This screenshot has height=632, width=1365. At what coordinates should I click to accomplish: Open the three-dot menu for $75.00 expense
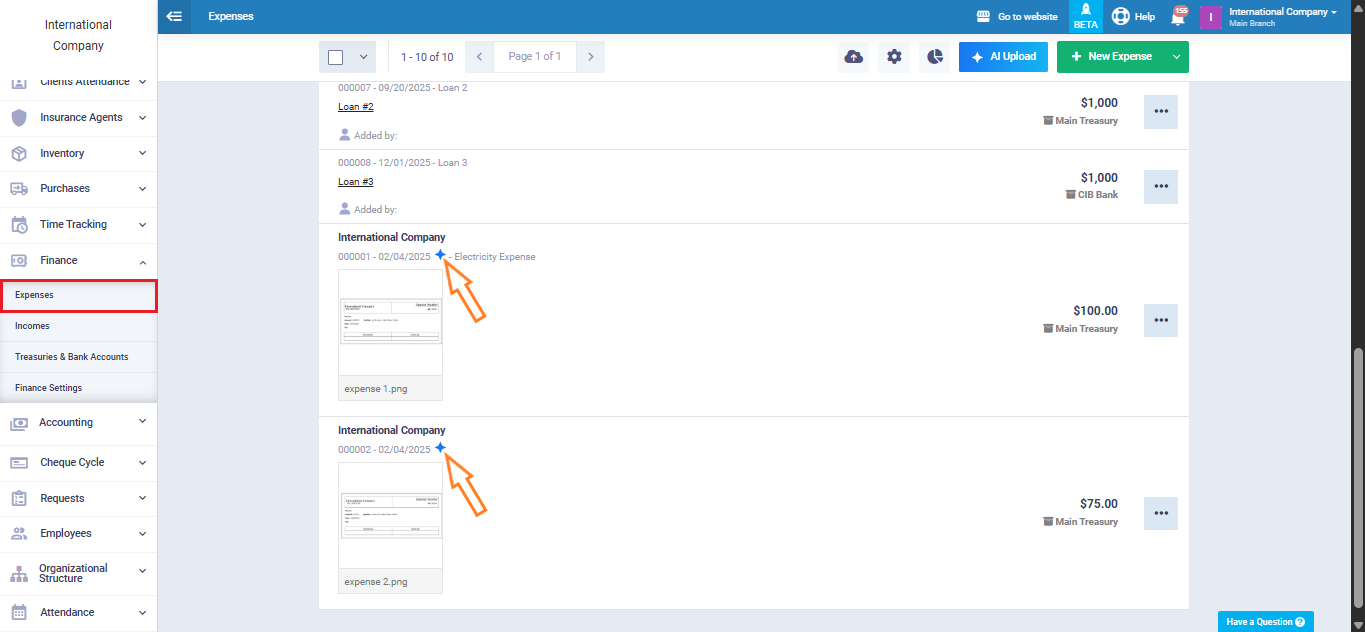pos(1160,513)
